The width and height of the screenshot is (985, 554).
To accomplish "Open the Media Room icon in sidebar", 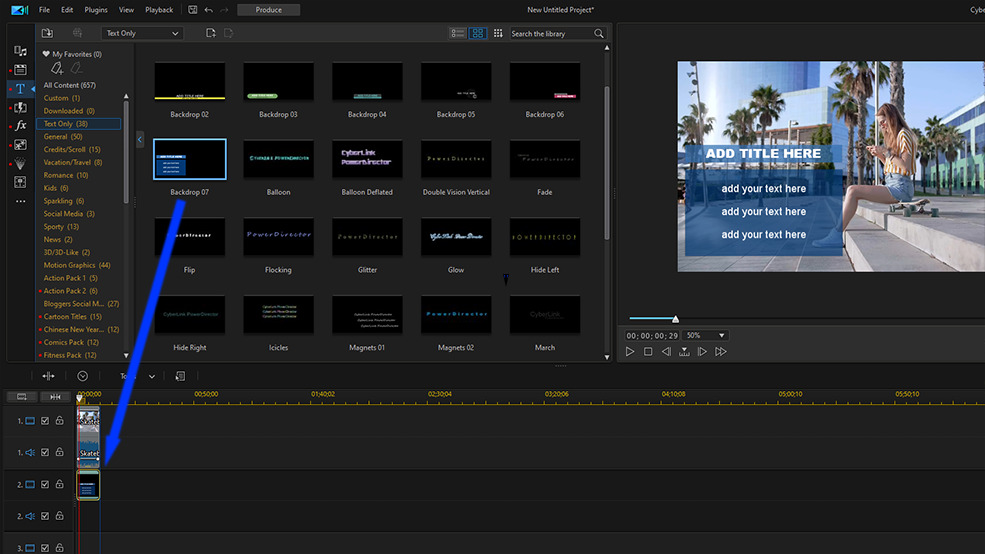I will pyautogui.click(x=21, y=51).
